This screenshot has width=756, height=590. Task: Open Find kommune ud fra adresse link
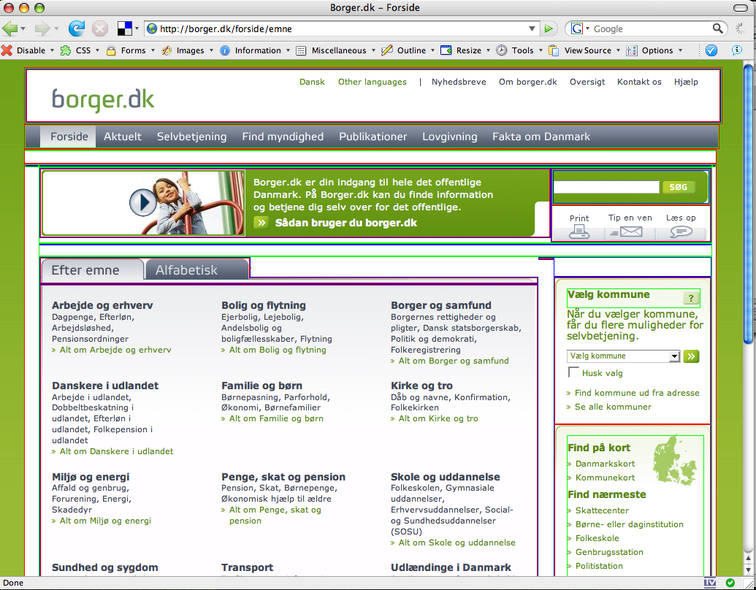[636, 393]
